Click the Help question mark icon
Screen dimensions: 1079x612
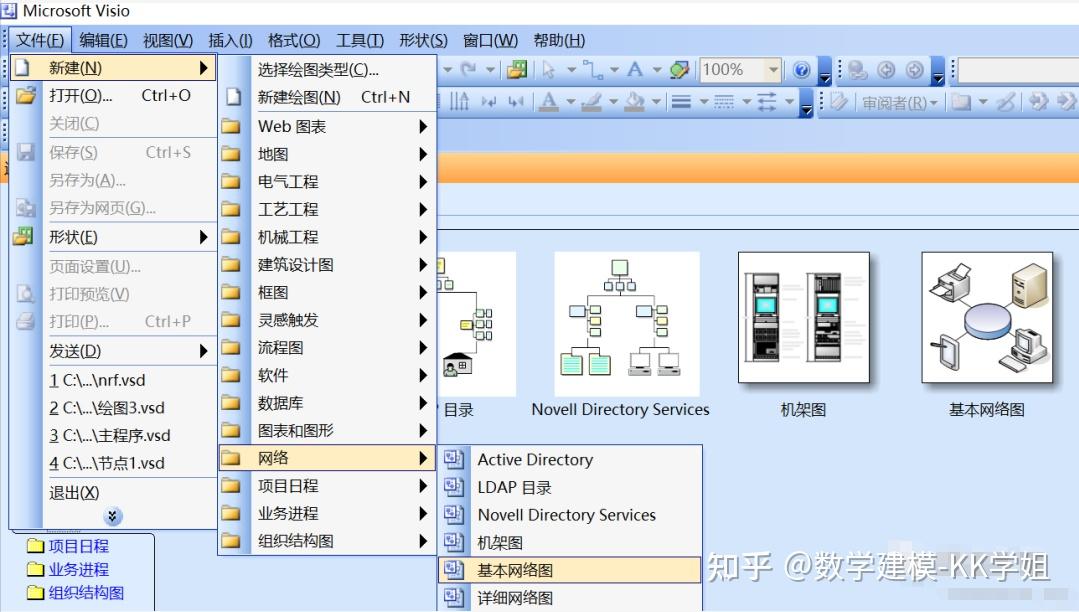click(x=803, y=70)
